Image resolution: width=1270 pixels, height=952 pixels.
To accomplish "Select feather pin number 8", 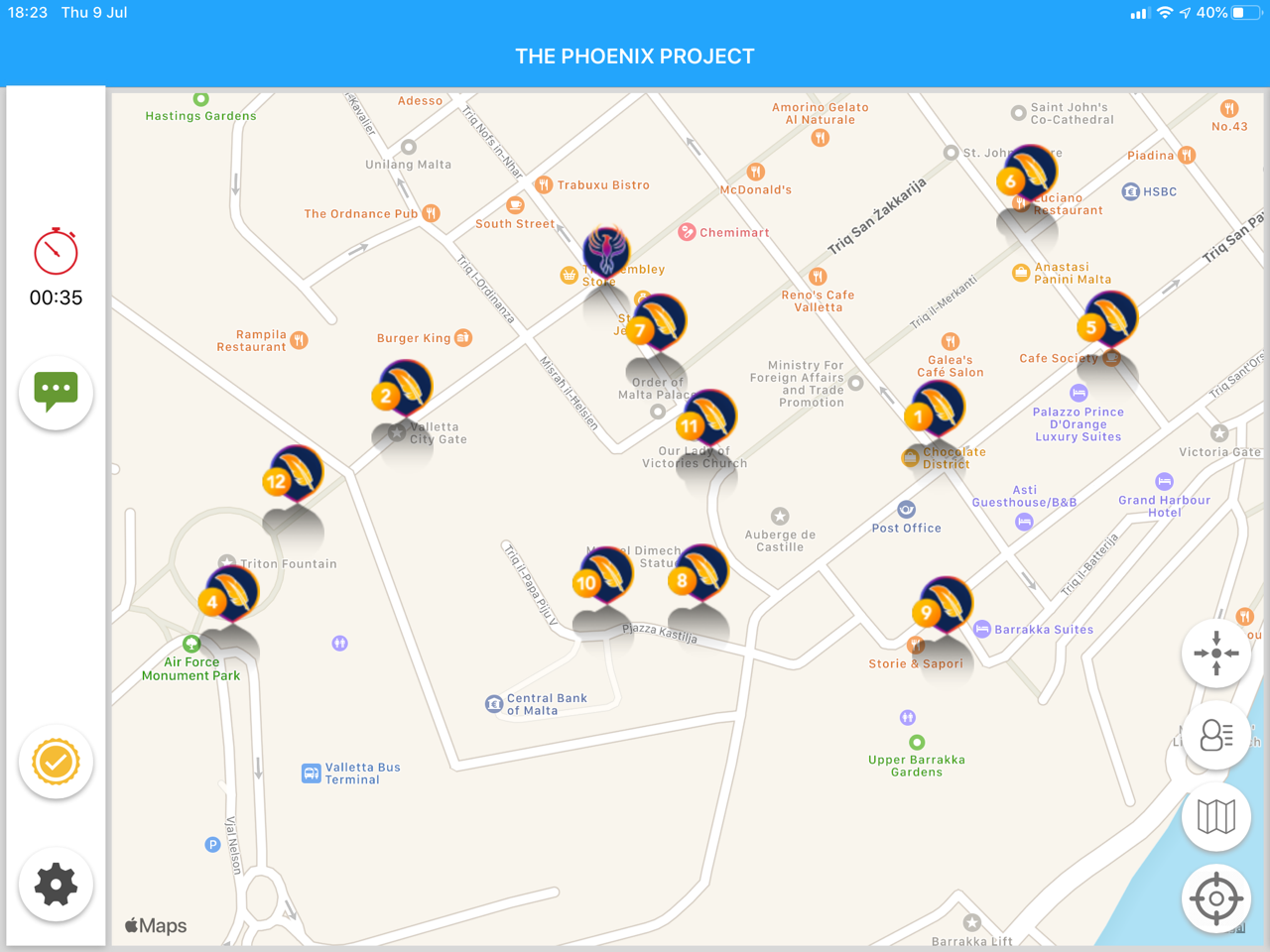I will point(698,573).
